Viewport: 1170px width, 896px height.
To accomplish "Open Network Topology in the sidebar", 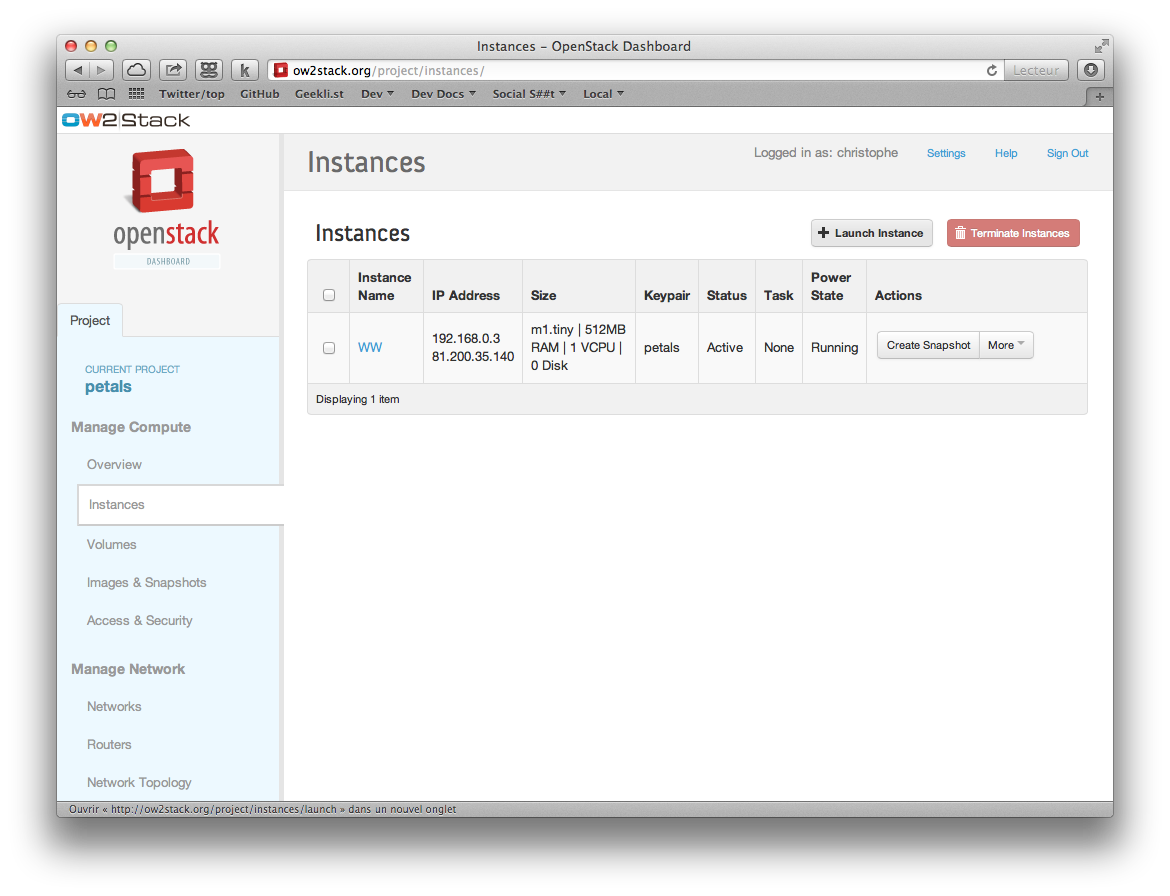I will 139,782.
